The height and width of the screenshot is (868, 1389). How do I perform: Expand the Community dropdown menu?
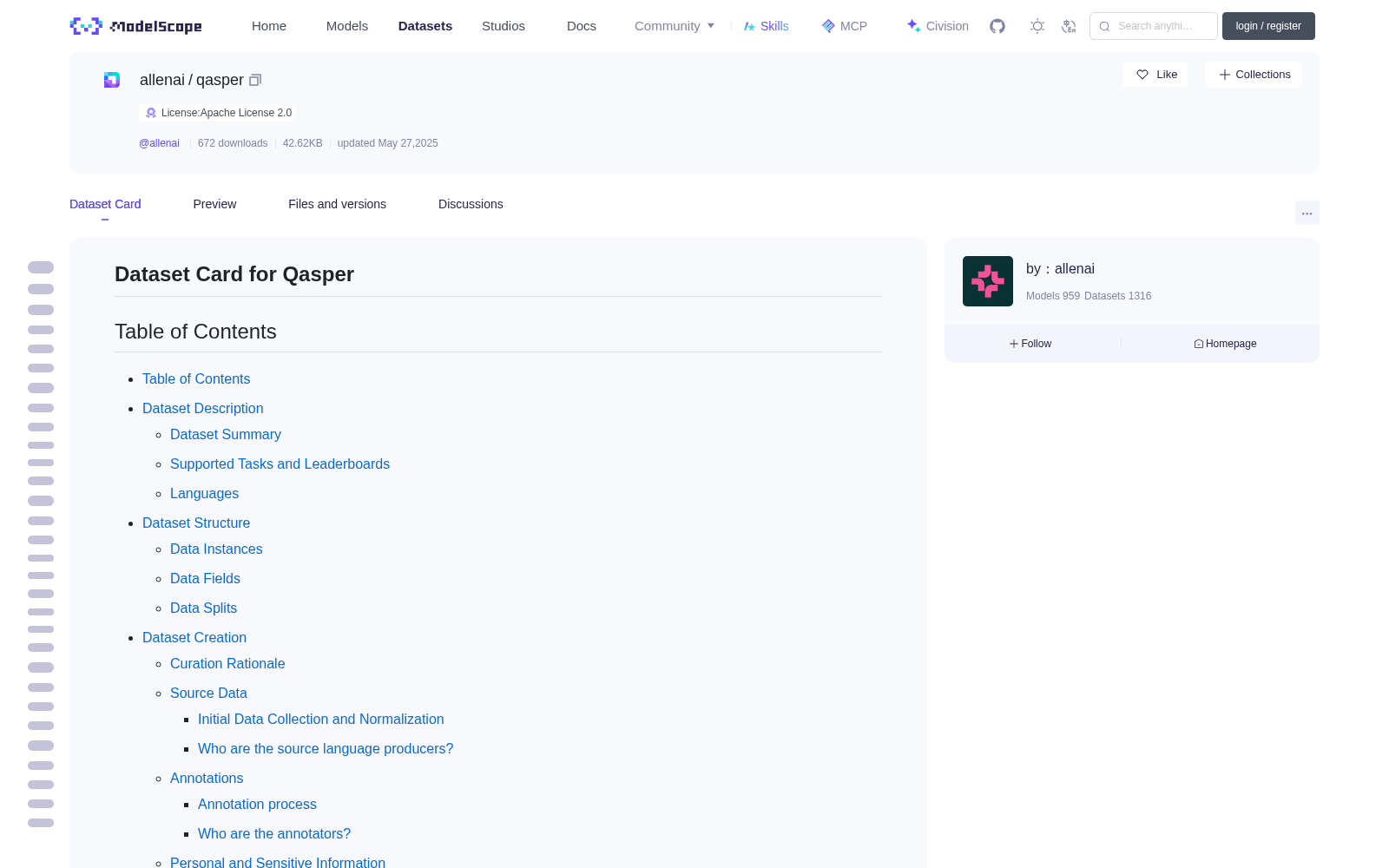click(x=675, y=26)
